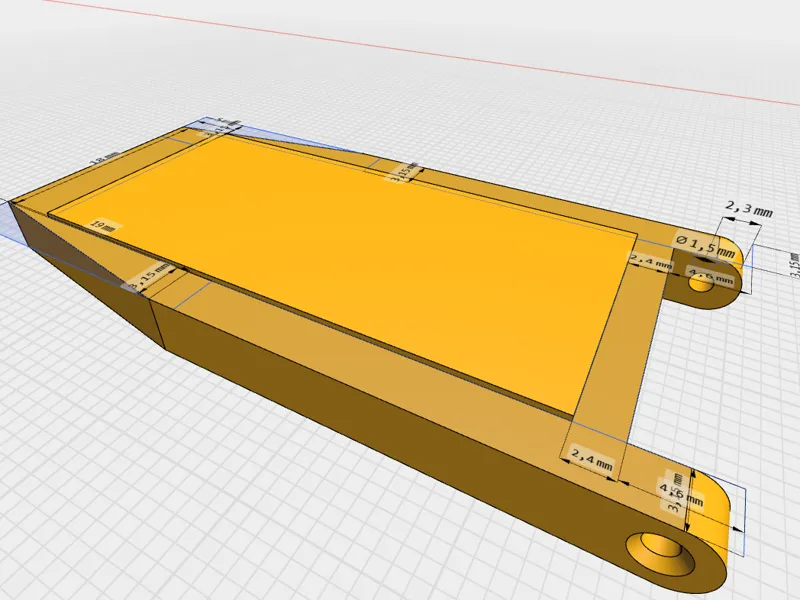Click the '18 mm' edge dimension label

point(105,159)
